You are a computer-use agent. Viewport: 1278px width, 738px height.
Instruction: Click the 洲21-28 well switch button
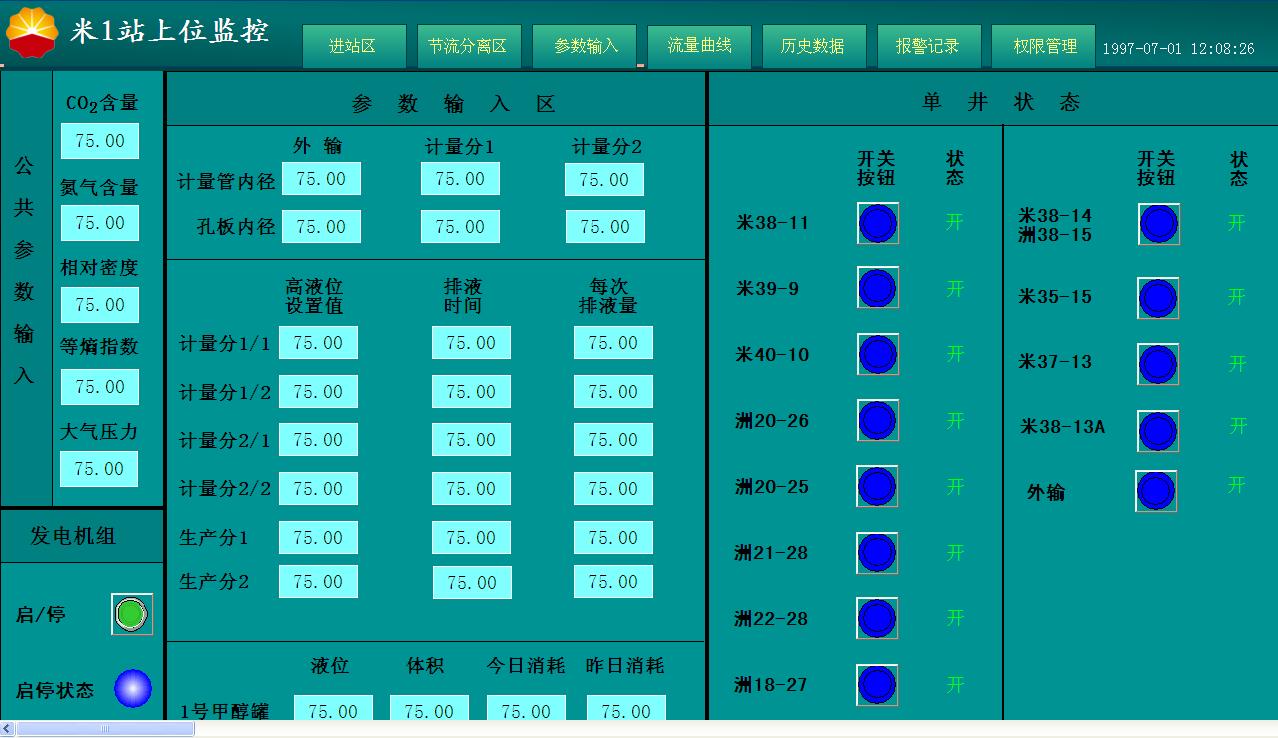tap(876, 553)
